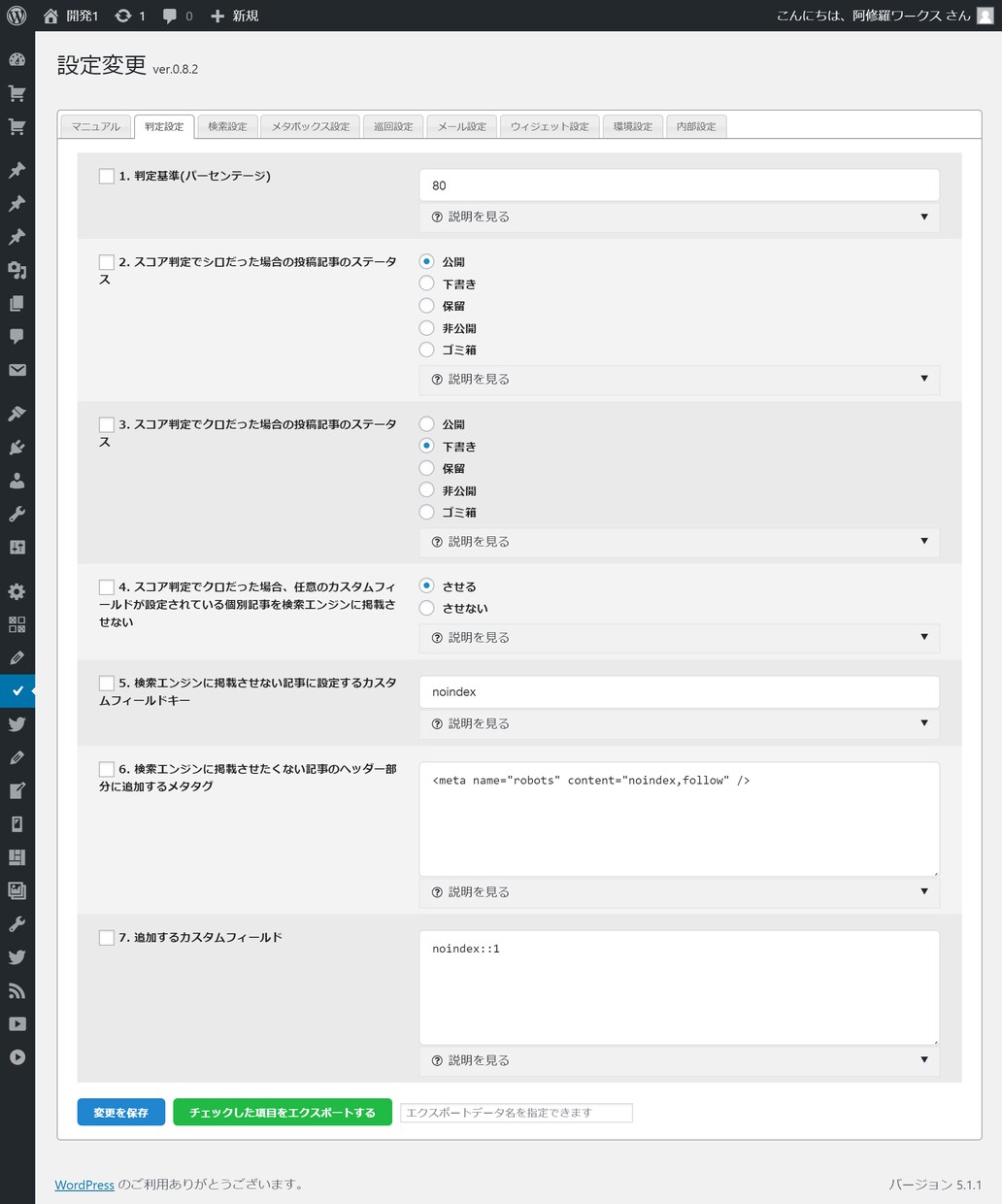Image resolution: width=1002 pixels, height=1204 pixels.
Task: Click the noindex::1 textarea
Action: [680, 987]
